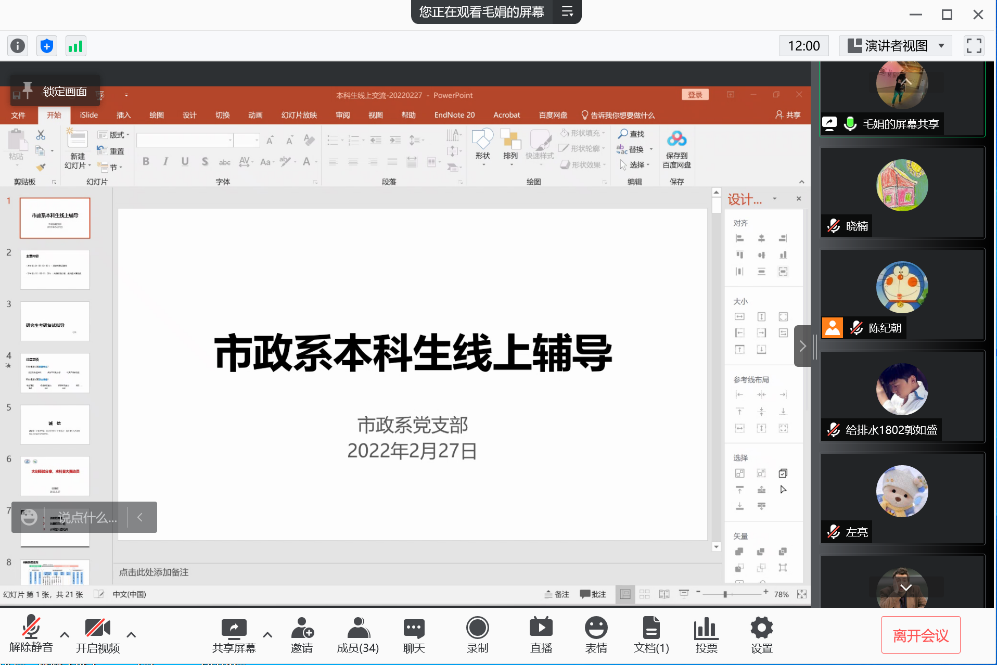
Task: Start 录制 recording
Action: coord(477,635)
